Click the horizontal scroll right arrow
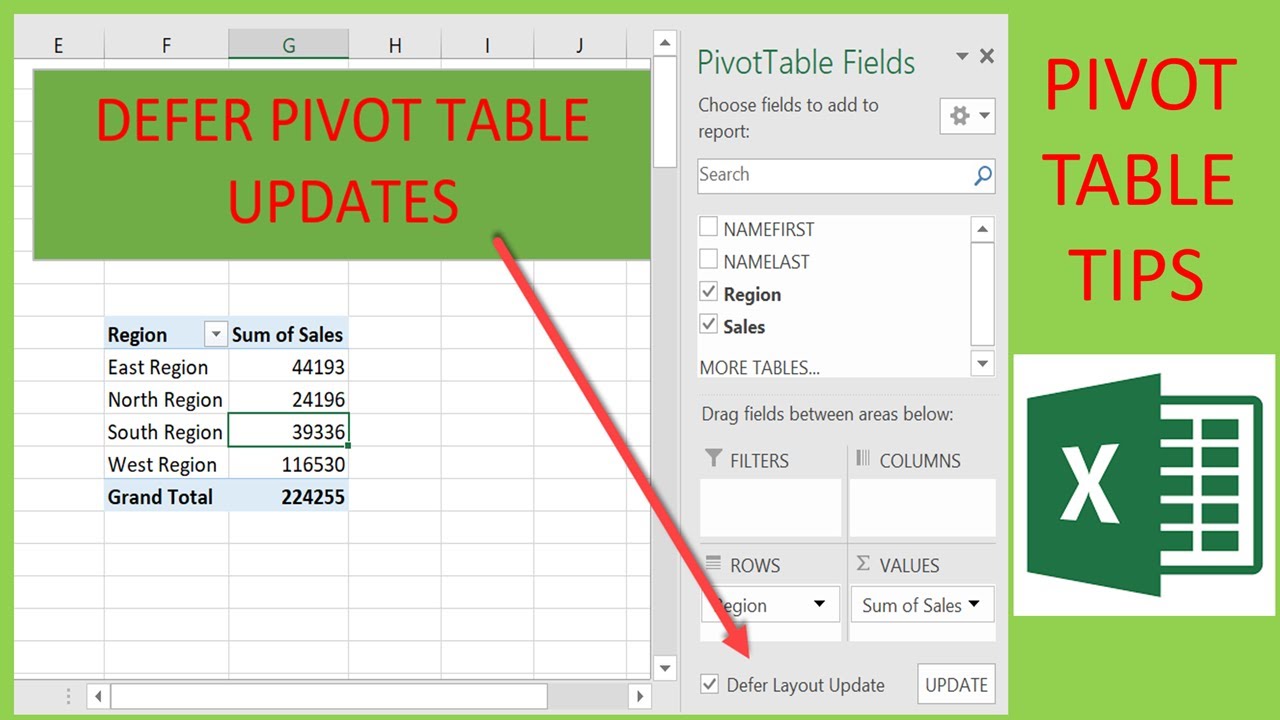Image resolution: width=1280 pixels, height=720 pixels. pos(640,695)
